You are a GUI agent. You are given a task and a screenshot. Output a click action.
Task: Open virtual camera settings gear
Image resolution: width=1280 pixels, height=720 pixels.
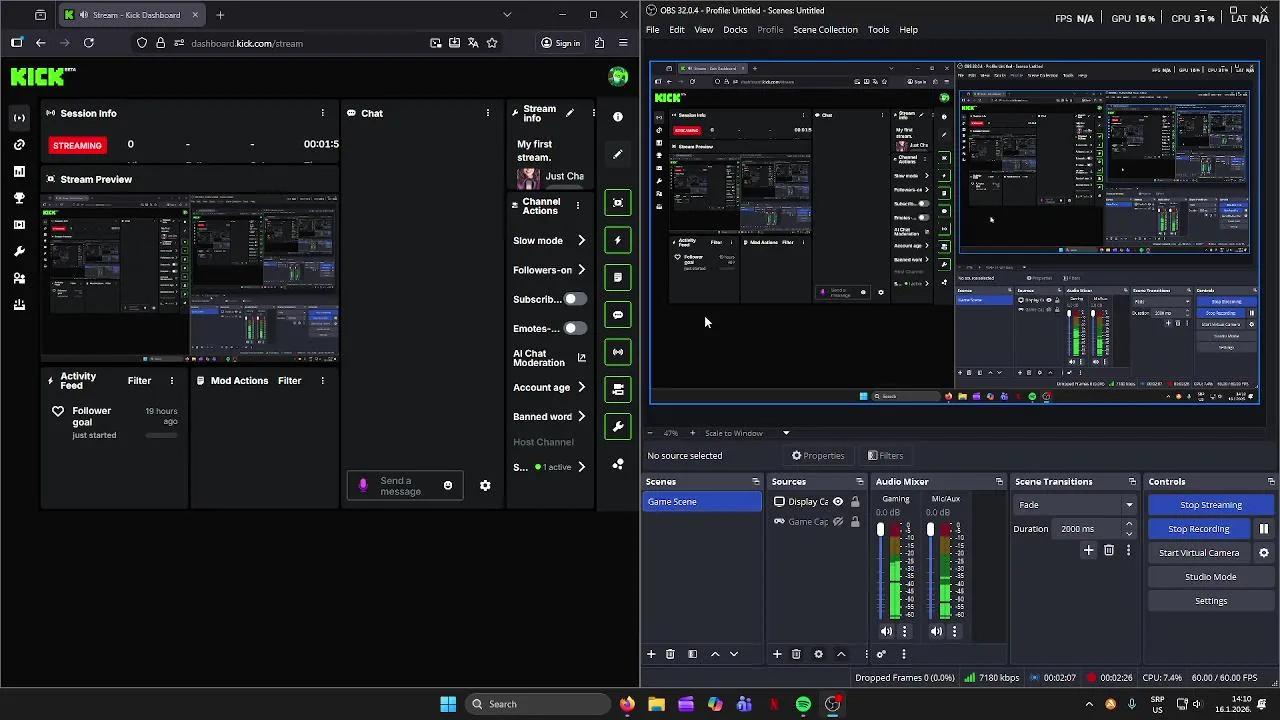pos(1264,553)
